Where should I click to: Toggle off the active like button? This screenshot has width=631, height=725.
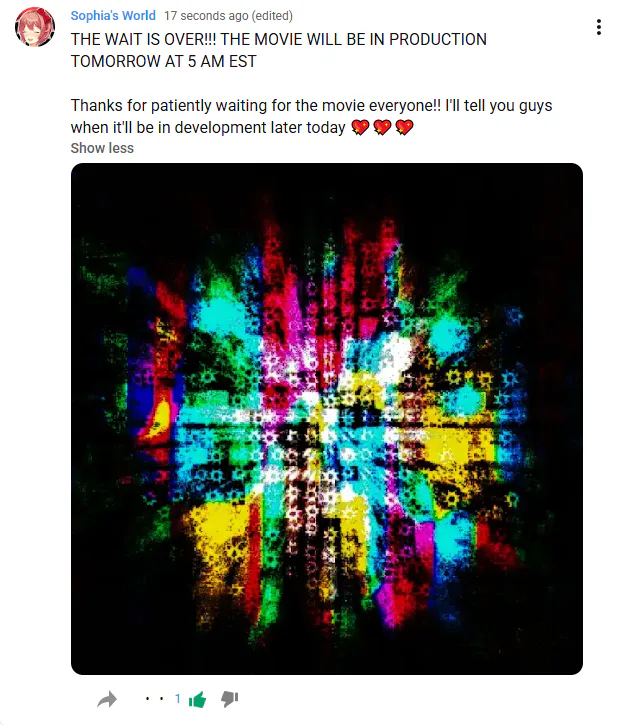197,699
